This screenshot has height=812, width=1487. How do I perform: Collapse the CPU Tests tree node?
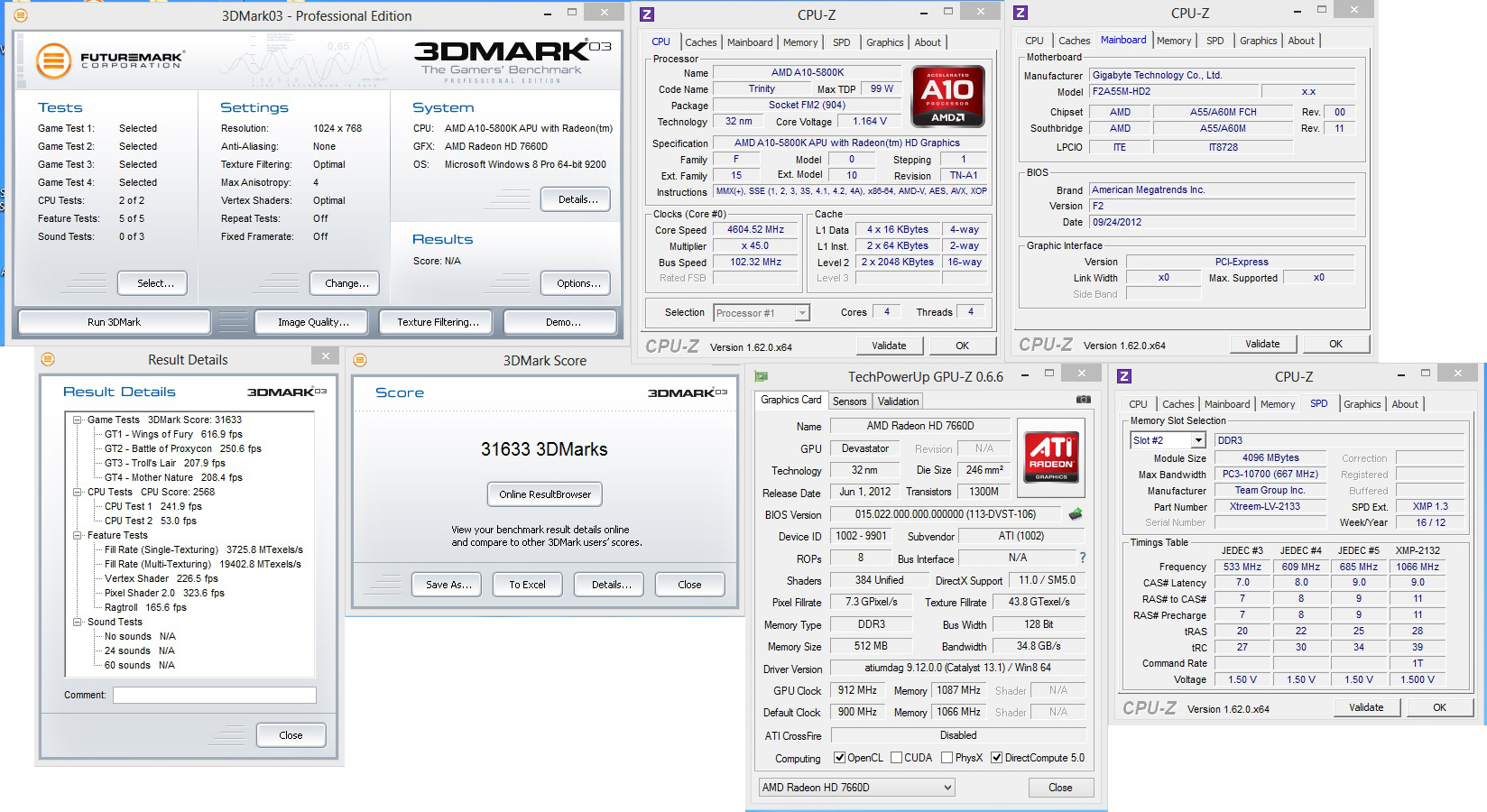79,492
